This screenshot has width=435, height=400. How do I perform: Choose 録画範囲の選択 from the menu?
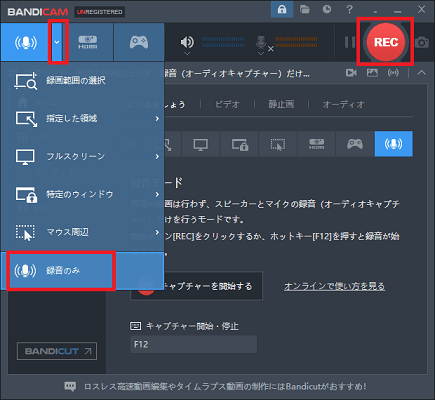(x=83, y=81)
